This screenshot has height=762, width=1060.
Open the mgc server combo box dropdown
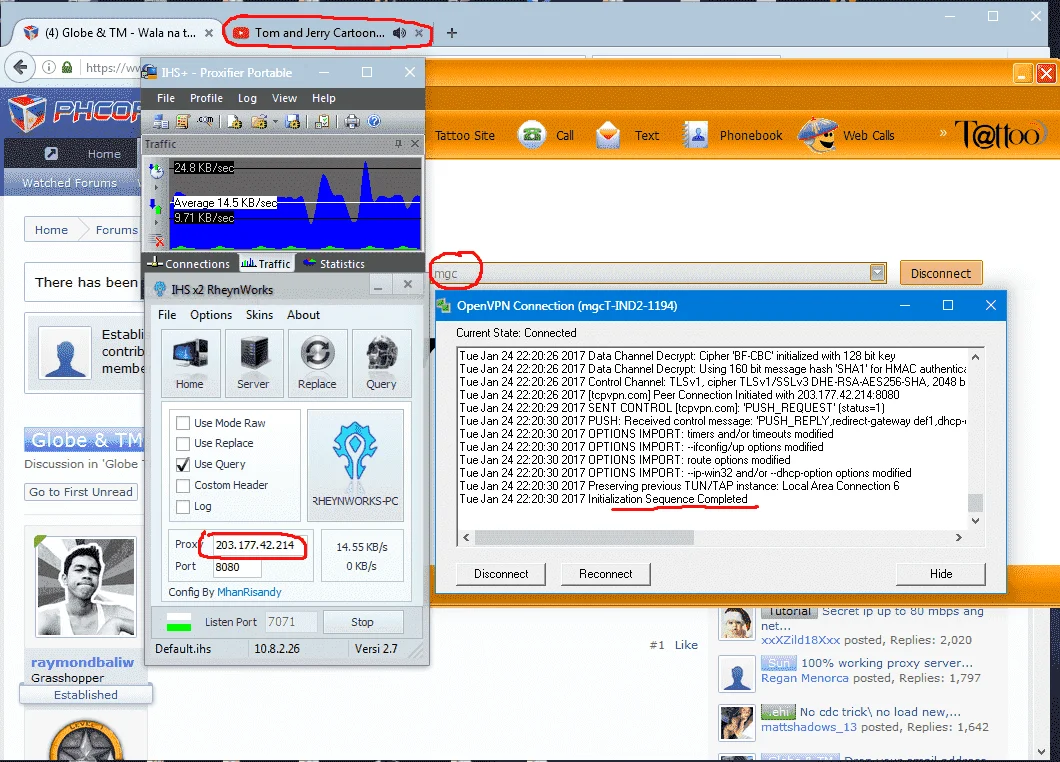pos(877,273)
